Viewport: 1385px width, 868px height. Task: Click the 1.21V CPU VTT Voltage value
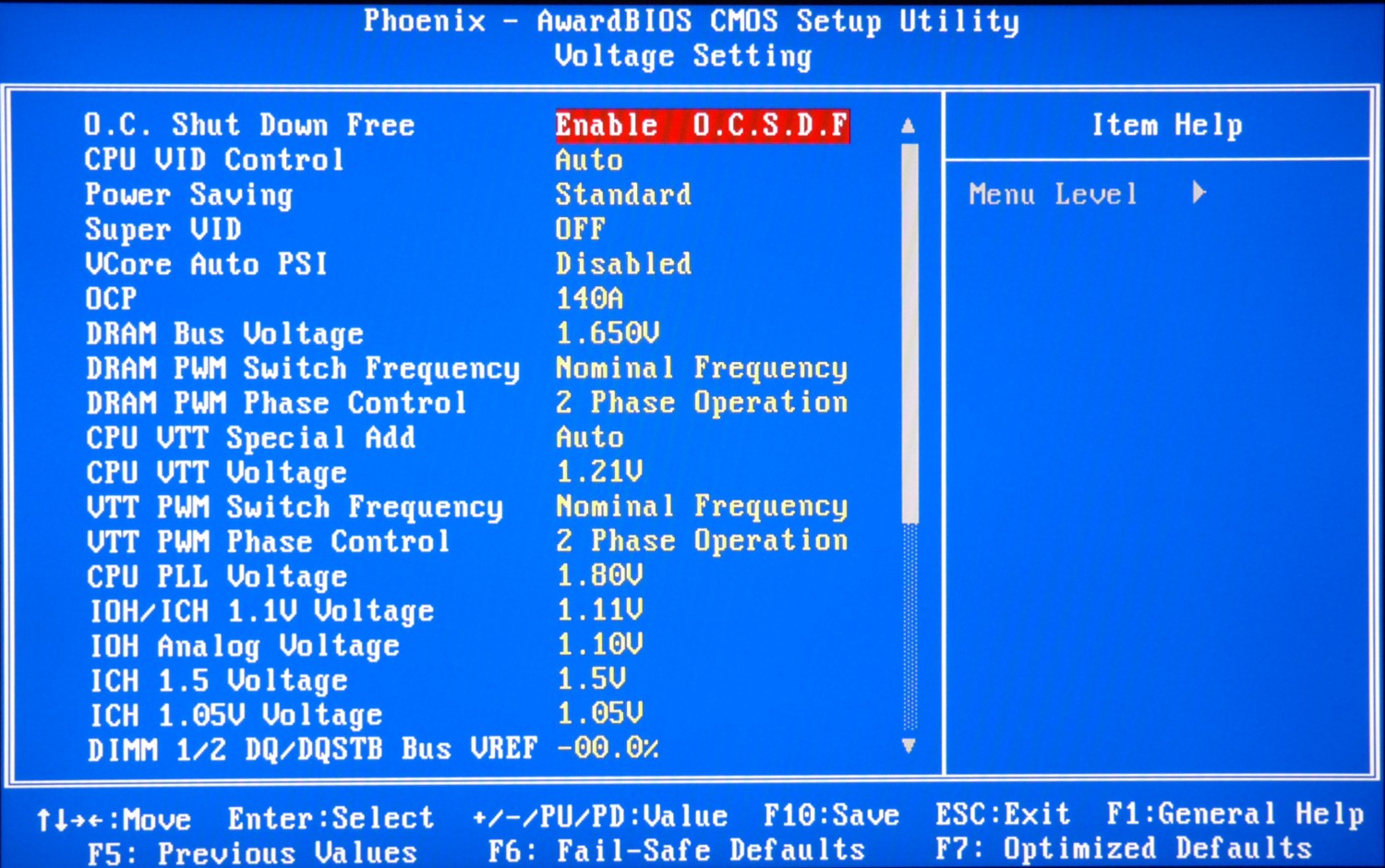[x=599, y=471]
